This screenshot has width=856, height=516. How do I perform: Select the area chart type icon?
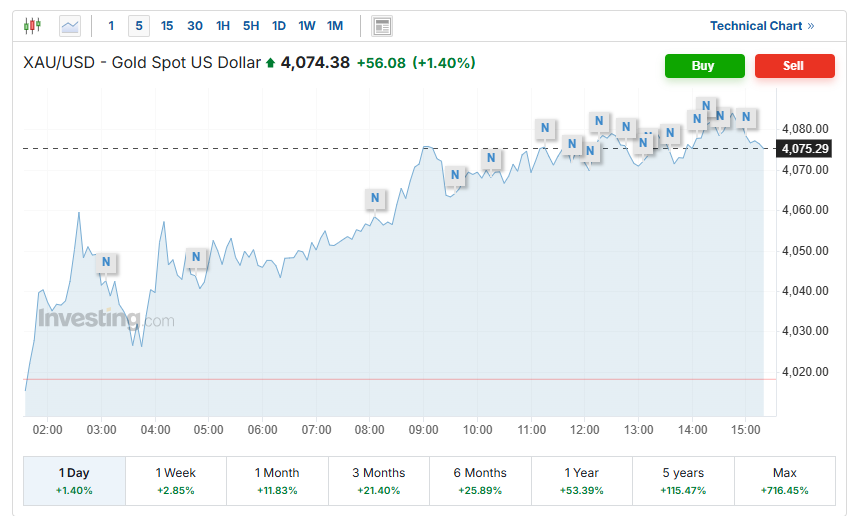(70, 26)
